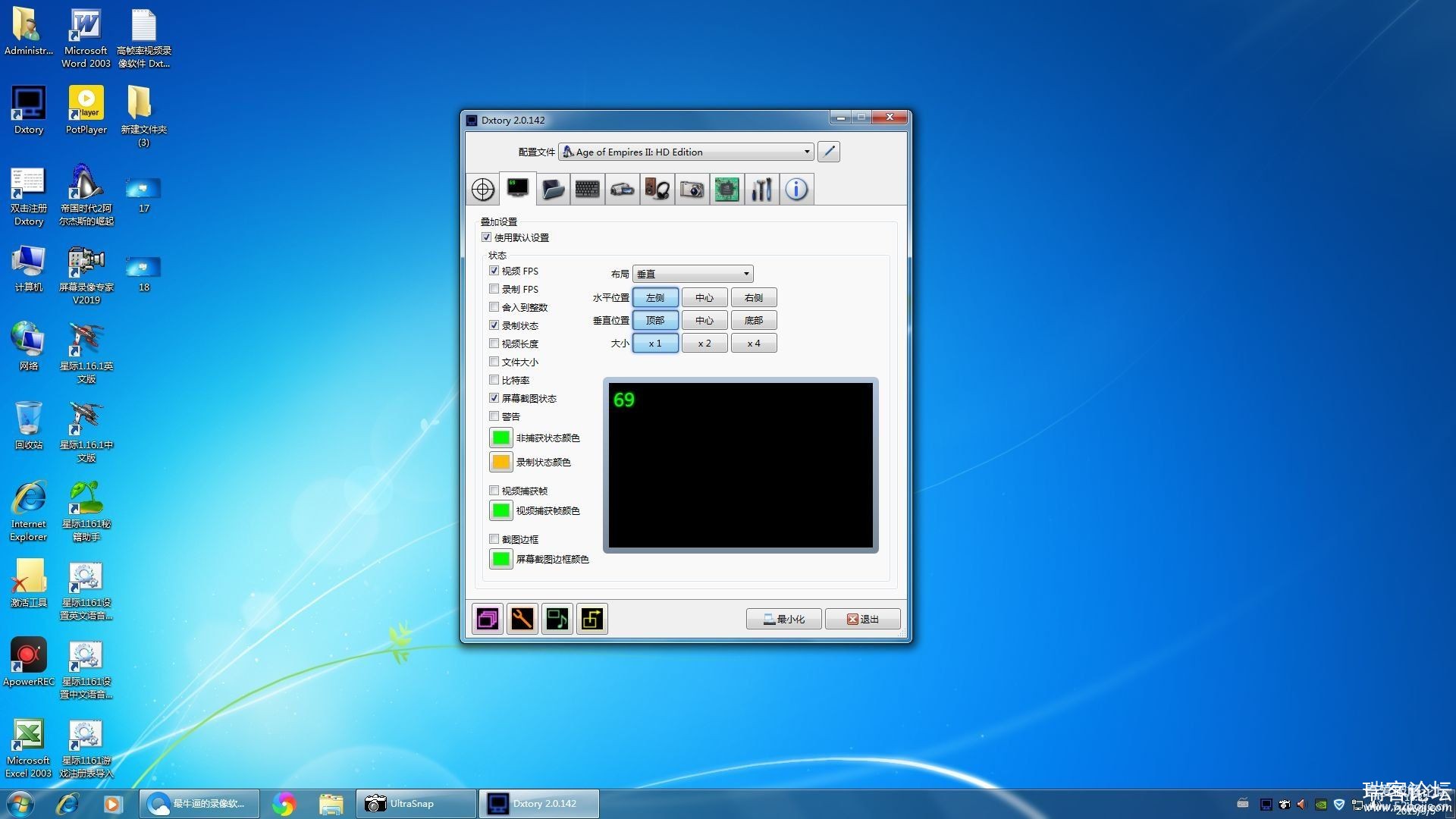
Task: Enable 文件大小 checkbox
Action: tap(494, 362)
